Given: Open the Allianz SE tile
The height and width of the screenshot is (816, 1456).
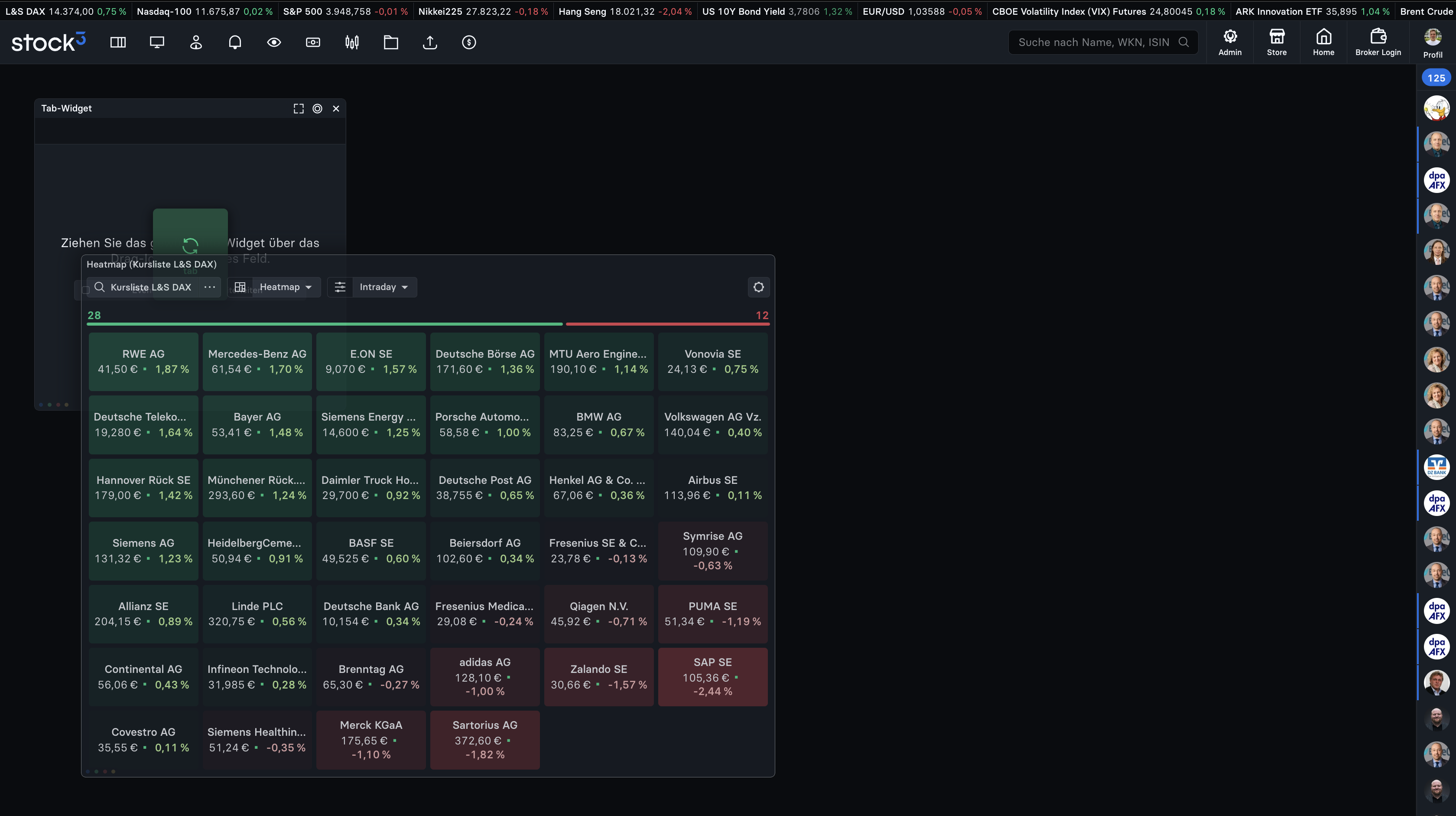Looking at the screenshot, I should tap(143, 614).
